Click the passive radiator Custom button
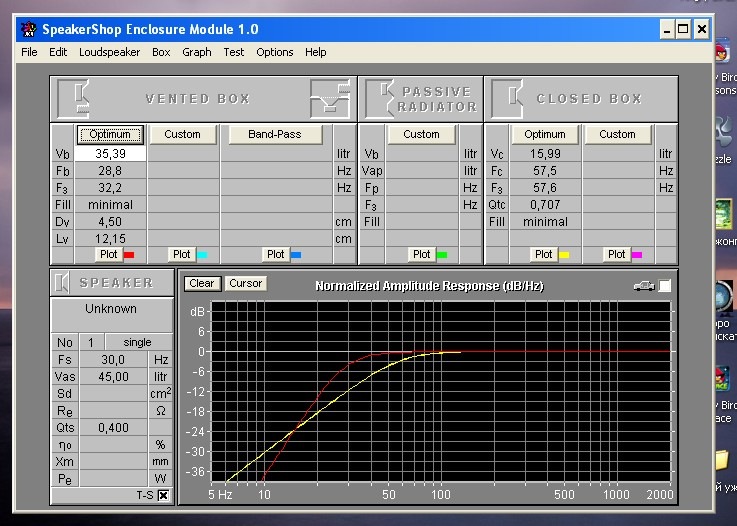 [421, 134]
